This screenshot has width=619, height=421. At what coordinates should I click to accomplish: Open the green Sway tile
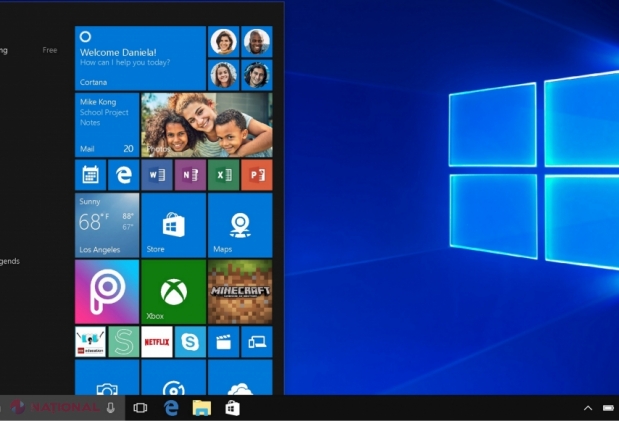tap(124, 342)
